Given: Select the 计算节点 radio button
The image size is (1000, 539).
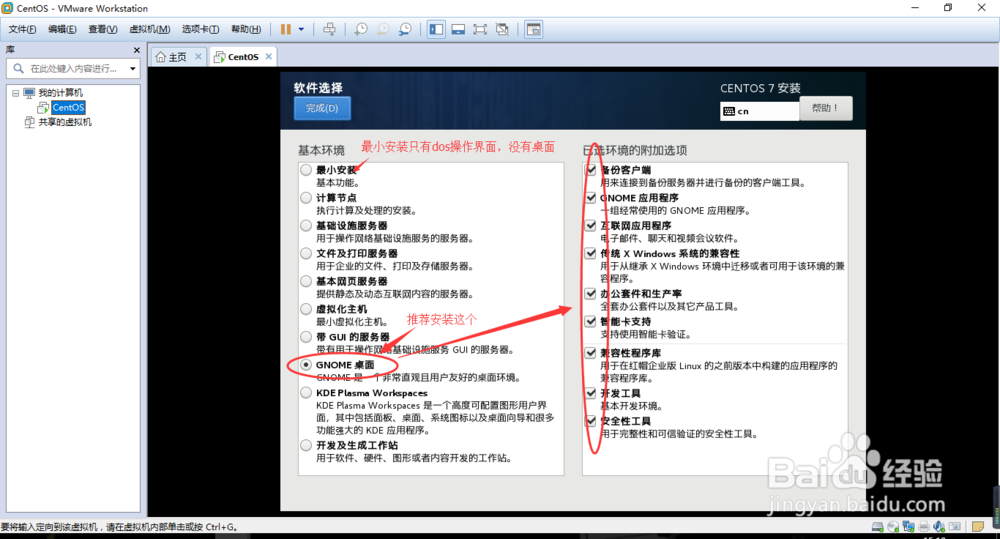Looking at the screenshot, I should click(x=306, y=198).
